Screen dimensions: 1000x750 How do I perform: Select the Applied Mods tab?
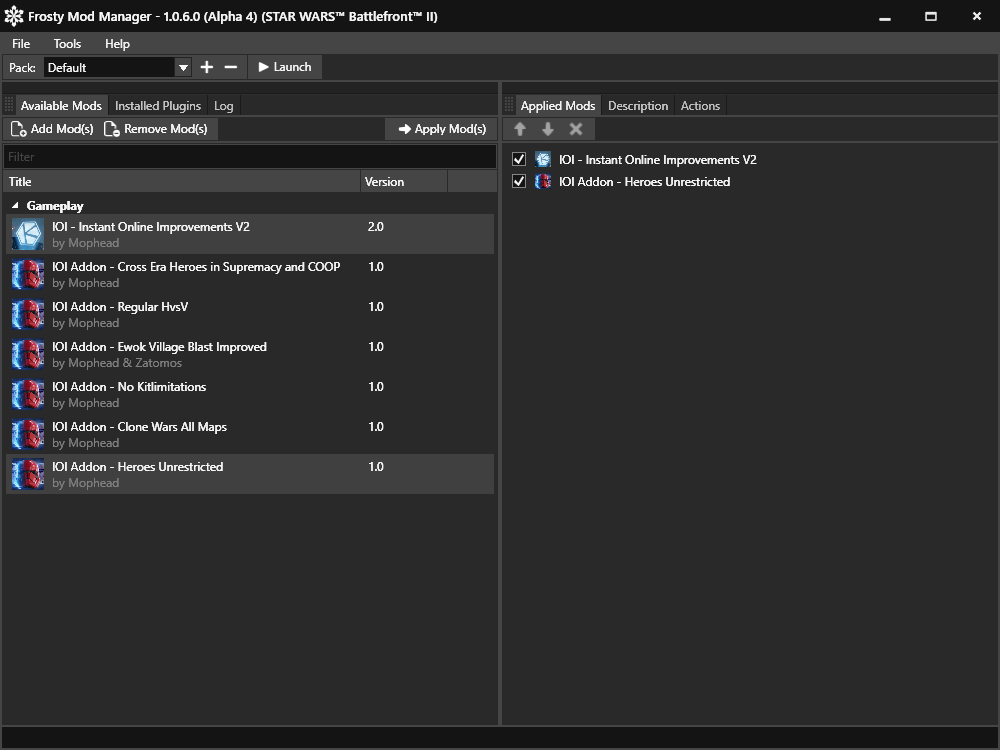click(x=558, y=106)
